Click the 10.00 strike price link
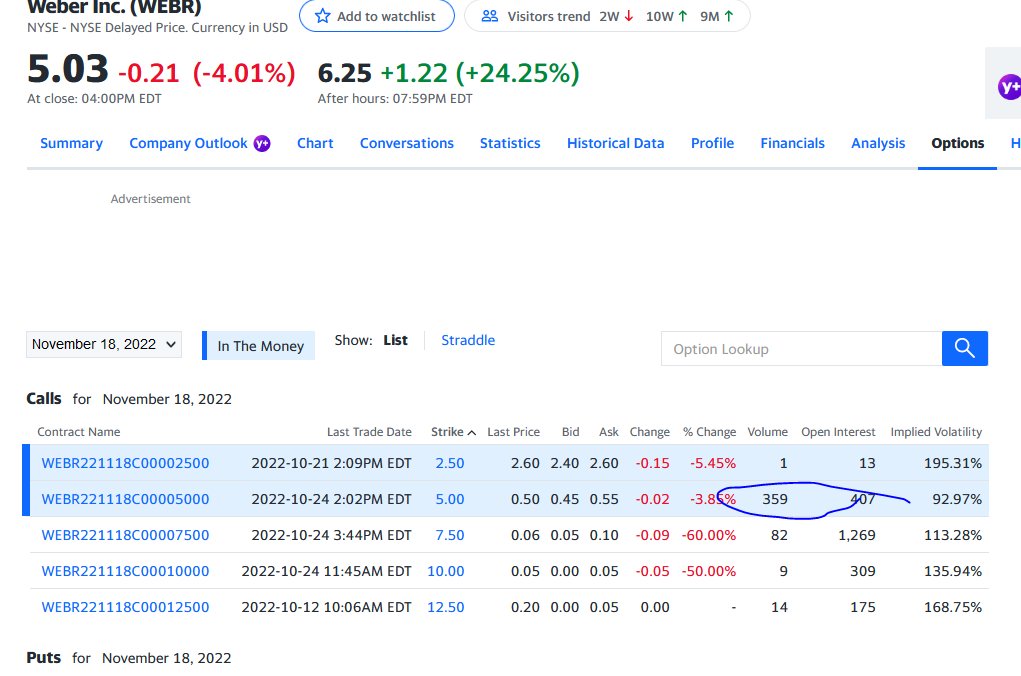 (x=446, y=571)
